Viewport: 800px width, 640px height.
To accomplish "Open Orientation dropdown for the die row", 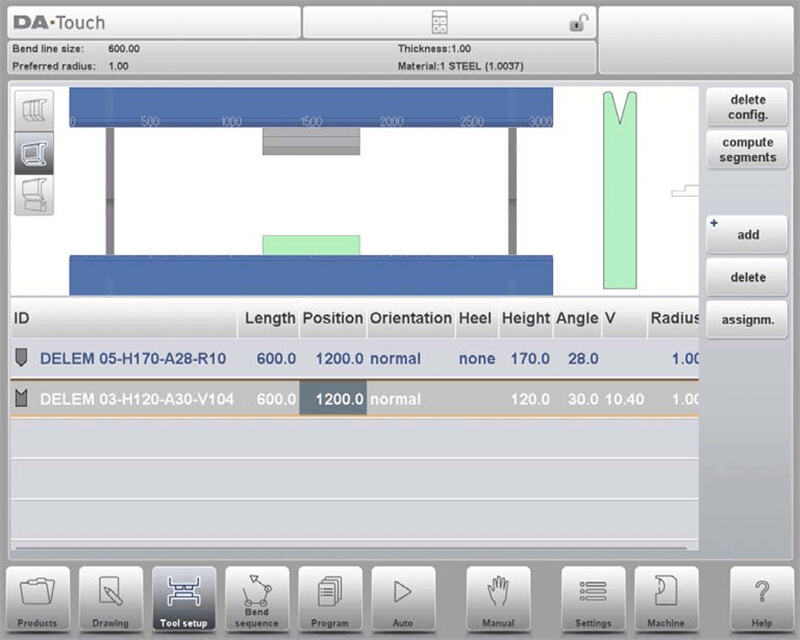I will point(410,399).
